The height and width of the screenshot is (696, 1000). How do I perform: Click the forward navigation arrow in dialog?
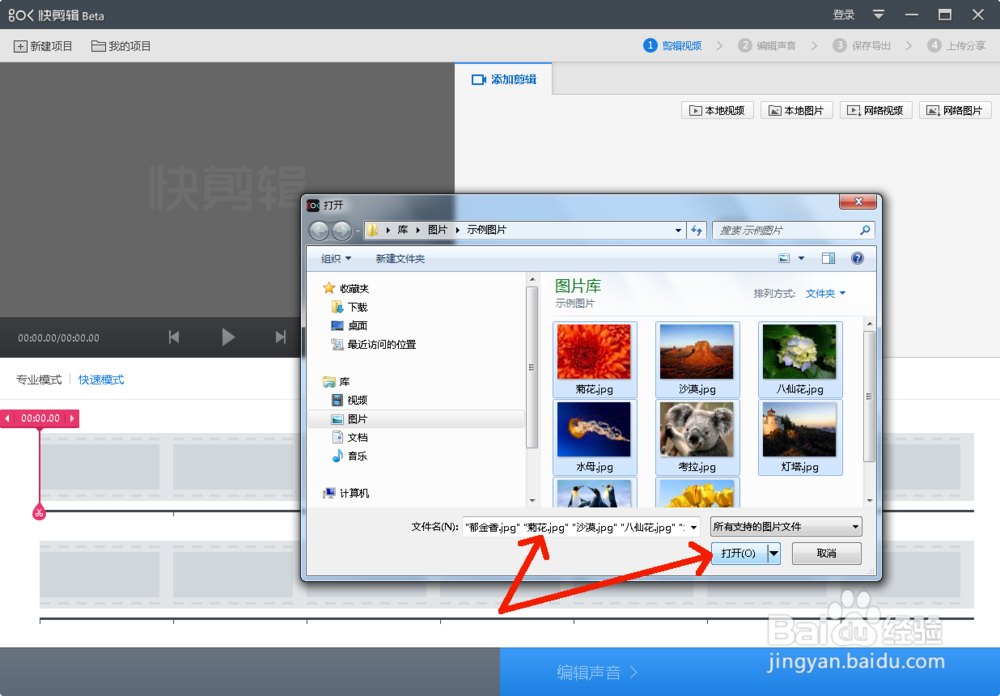[342, 230]
